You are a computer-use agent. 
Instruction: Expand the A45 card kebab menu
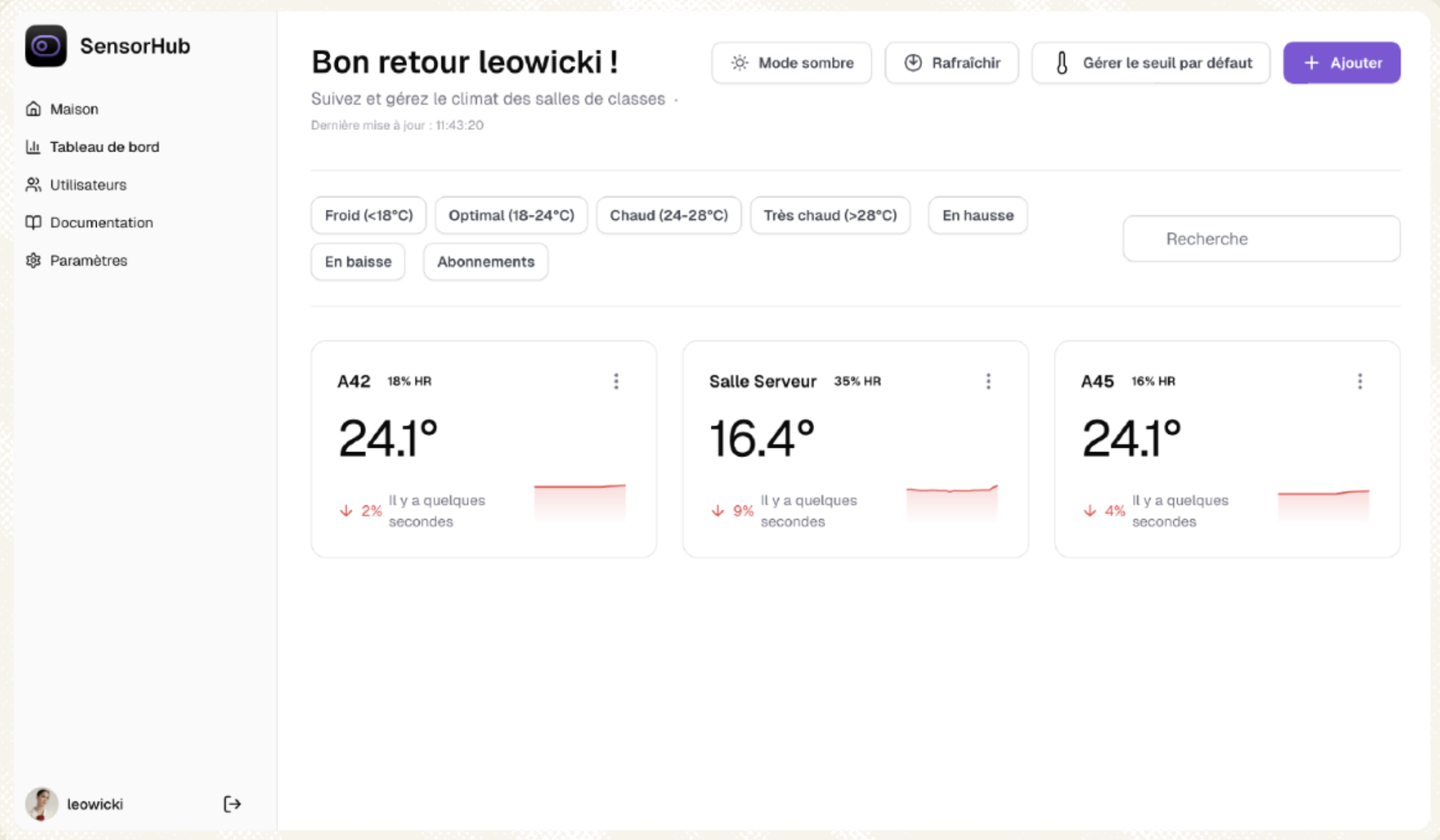(x=1359, y=381)
